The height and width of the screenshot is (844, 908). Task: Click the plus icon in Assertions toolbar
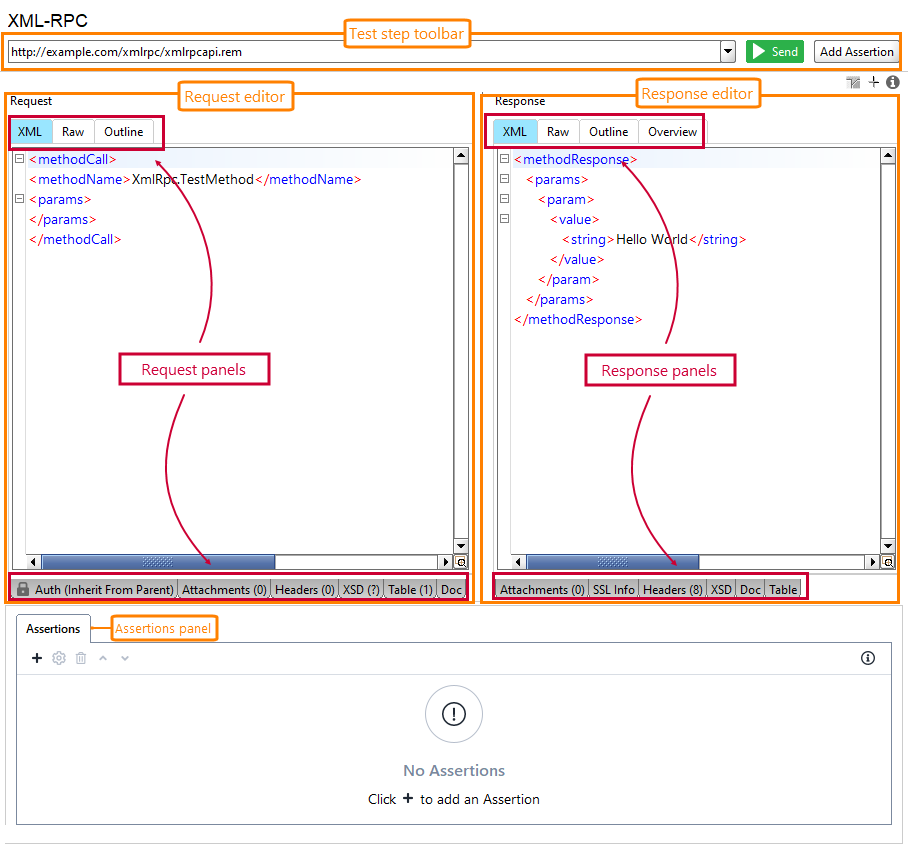(x=36, y=658)
